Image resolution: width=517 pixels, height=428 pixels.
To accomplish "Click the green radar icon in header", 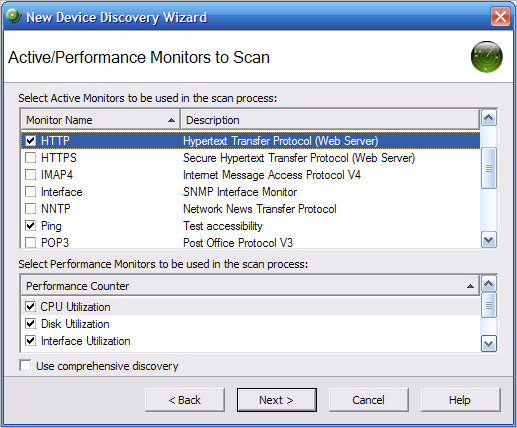I will pyautogui.click(x=487, y=57).
